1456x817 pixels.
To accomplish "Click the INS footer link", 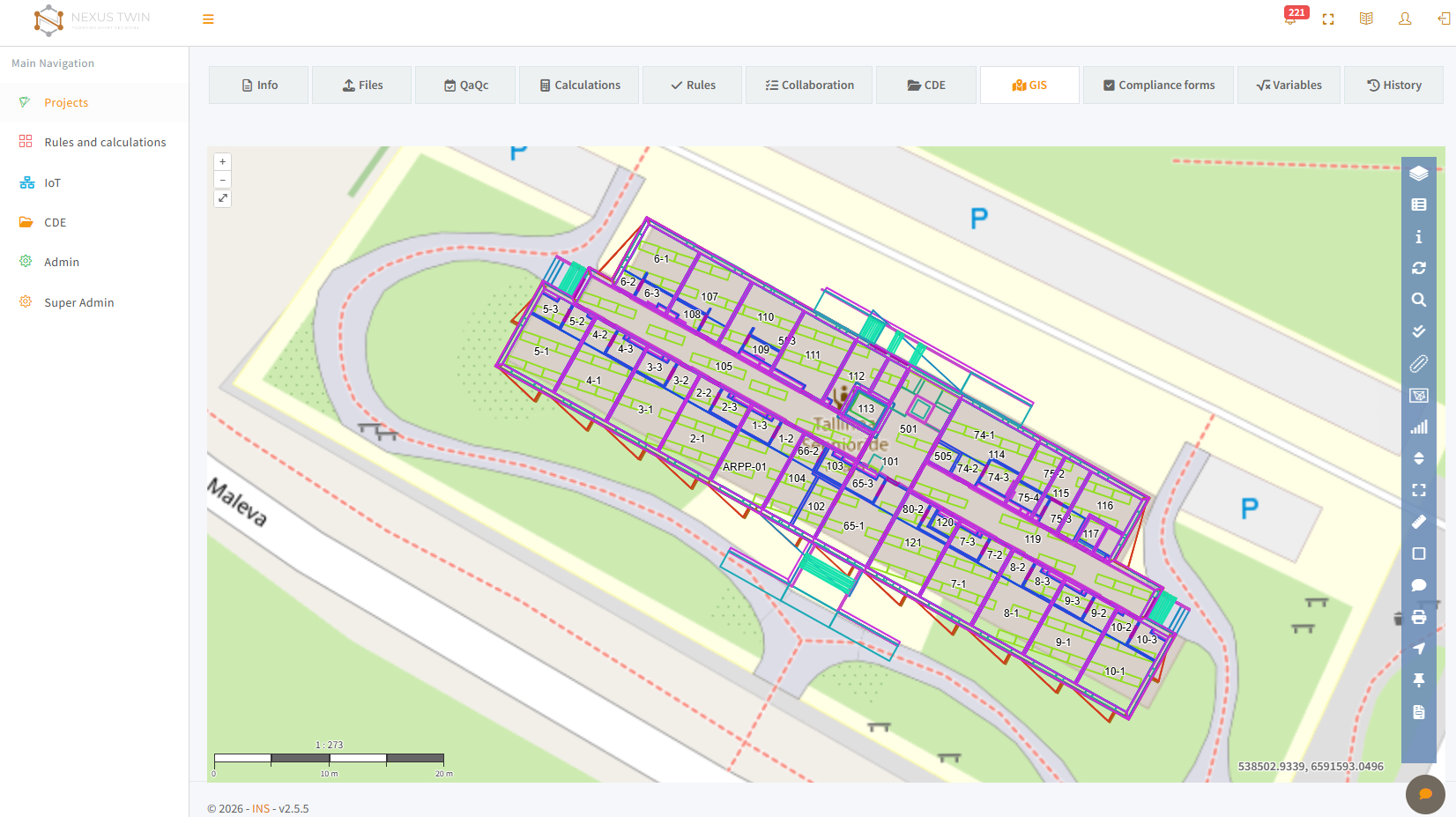I will [x=261, y=808].
